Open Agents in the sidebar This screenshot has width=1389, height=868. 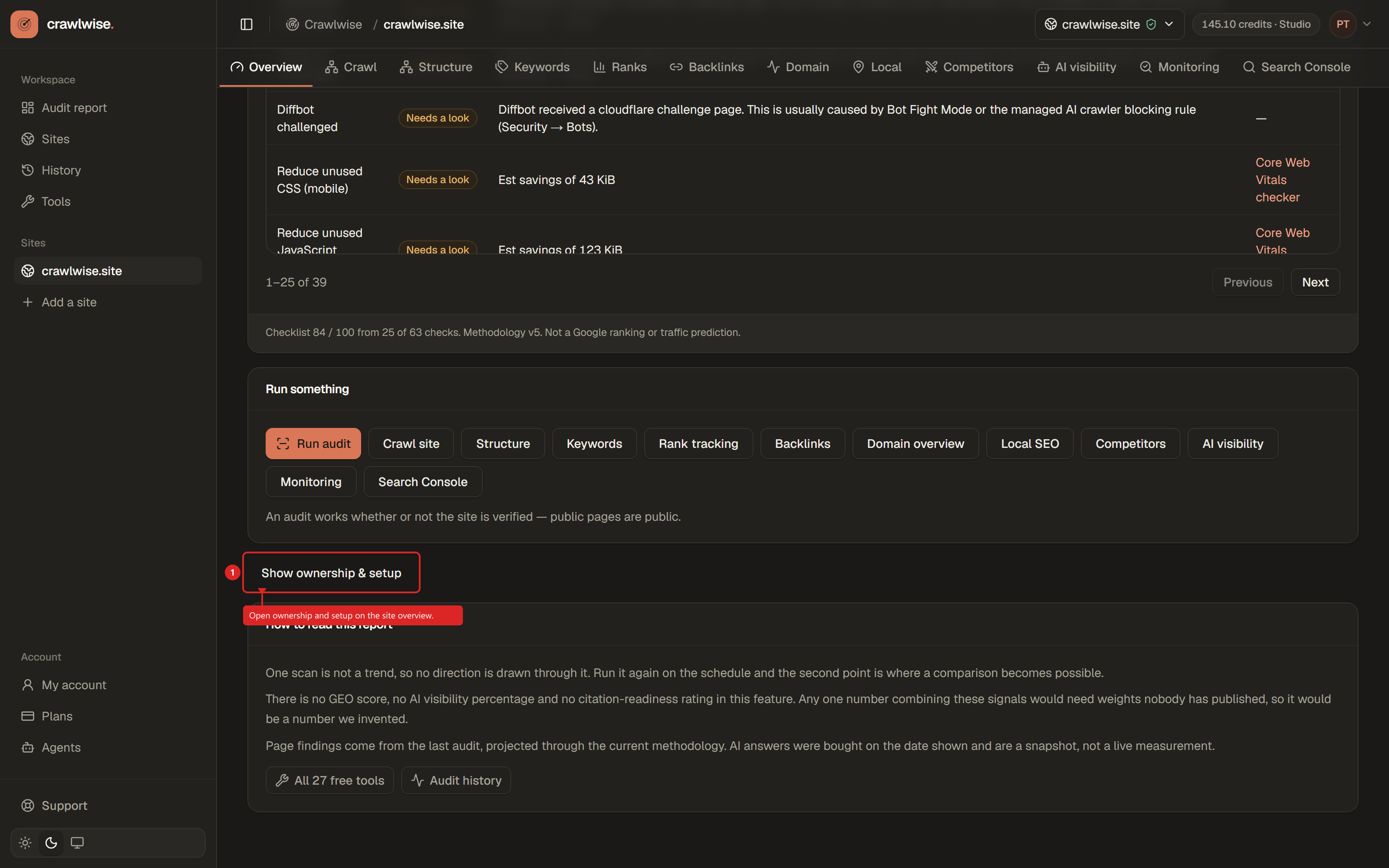coord(108,747)
